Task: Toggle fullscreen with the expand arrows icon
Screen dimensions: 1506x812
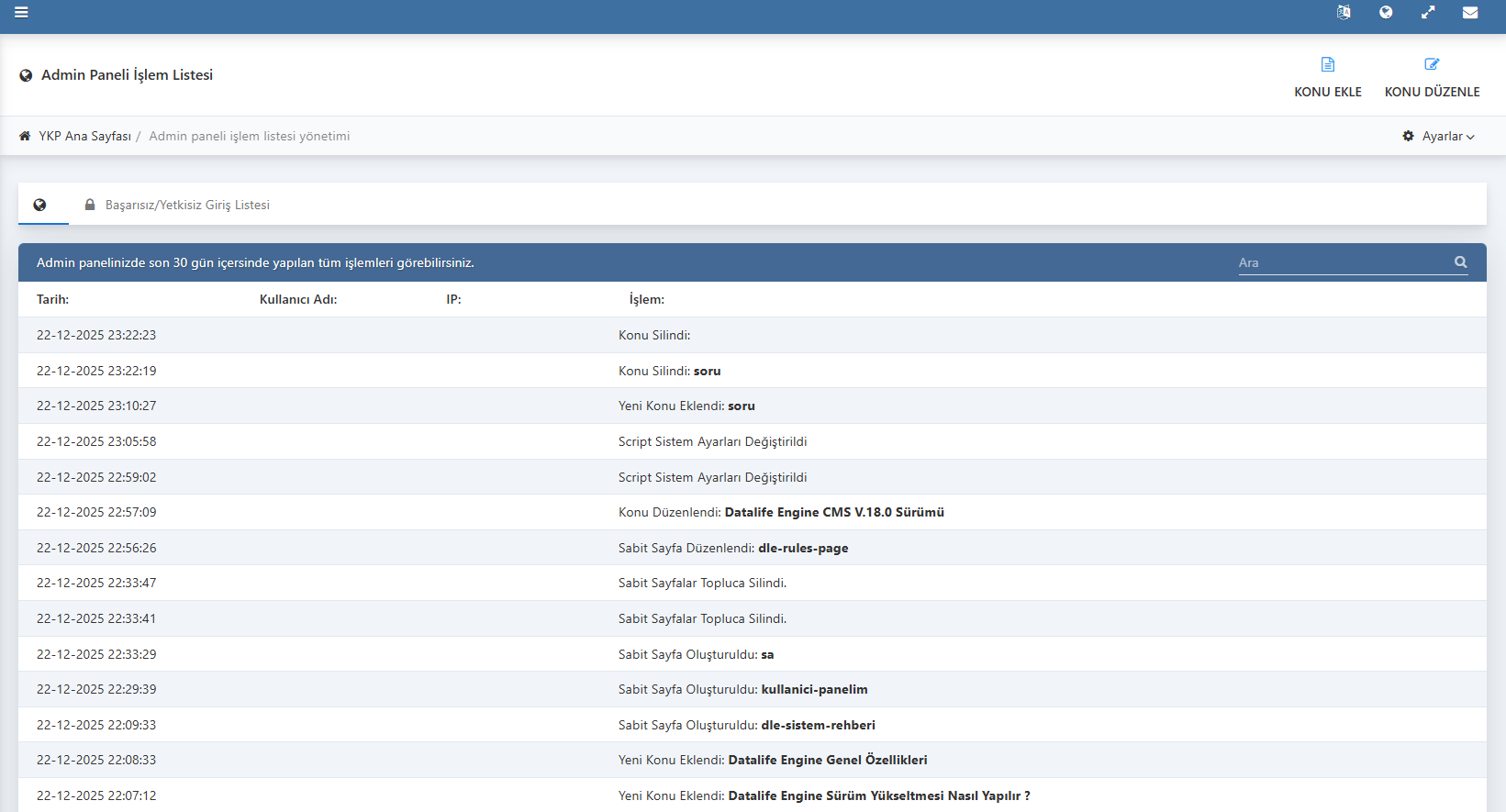Action: tap(1428, 13)
